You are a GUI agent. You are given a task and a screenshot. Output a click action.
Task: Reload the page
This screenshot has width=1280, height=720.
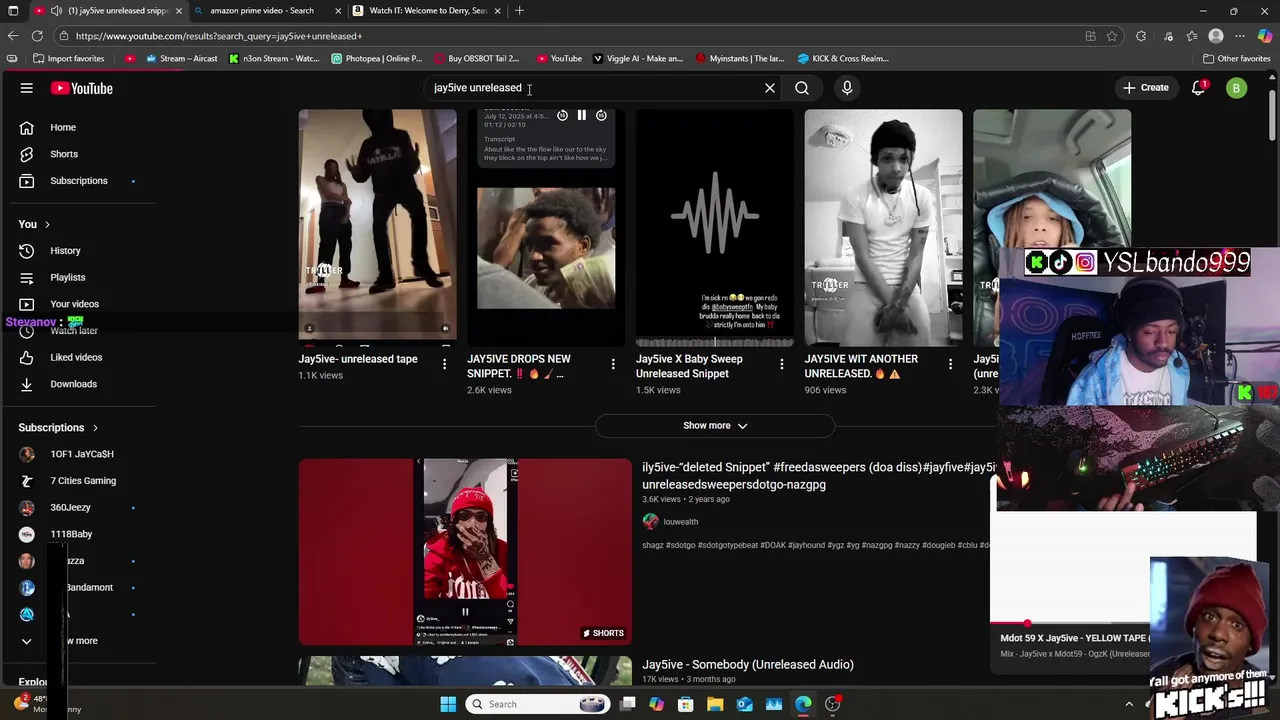click(37, 36)
